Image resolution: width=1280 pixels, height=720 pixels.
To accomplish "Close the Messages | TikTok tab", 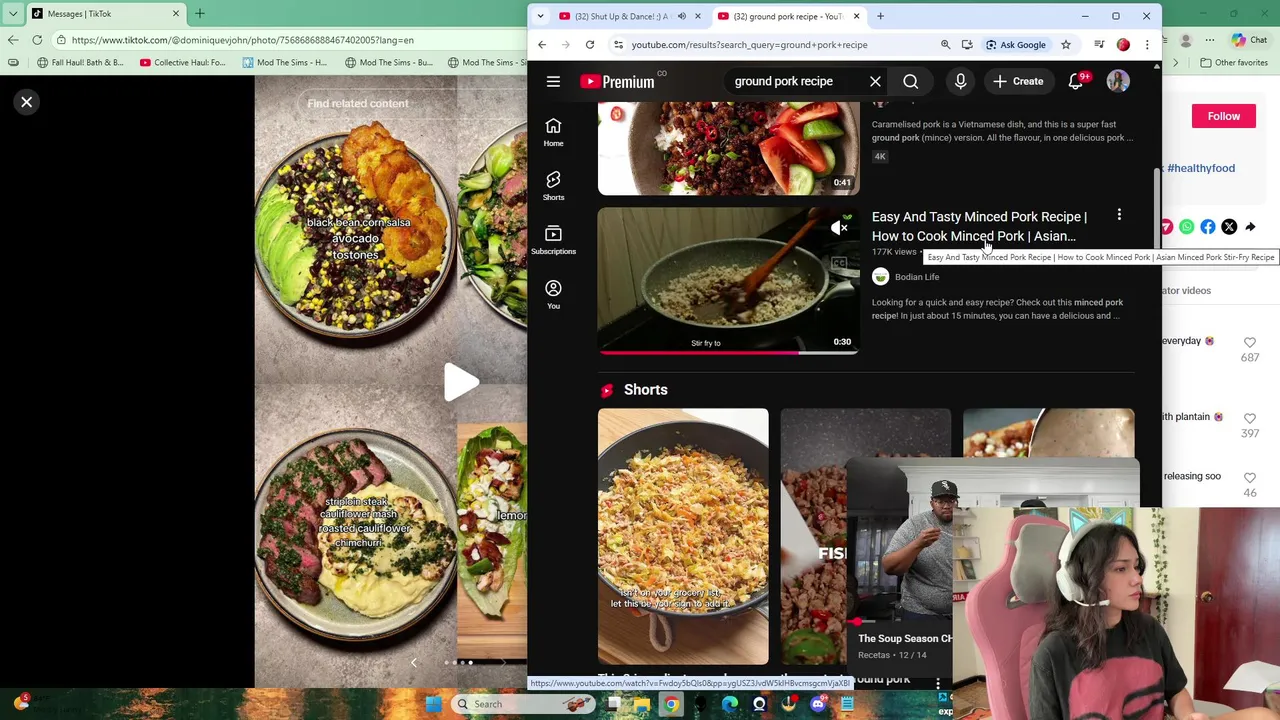I will (x=176, y=14).
